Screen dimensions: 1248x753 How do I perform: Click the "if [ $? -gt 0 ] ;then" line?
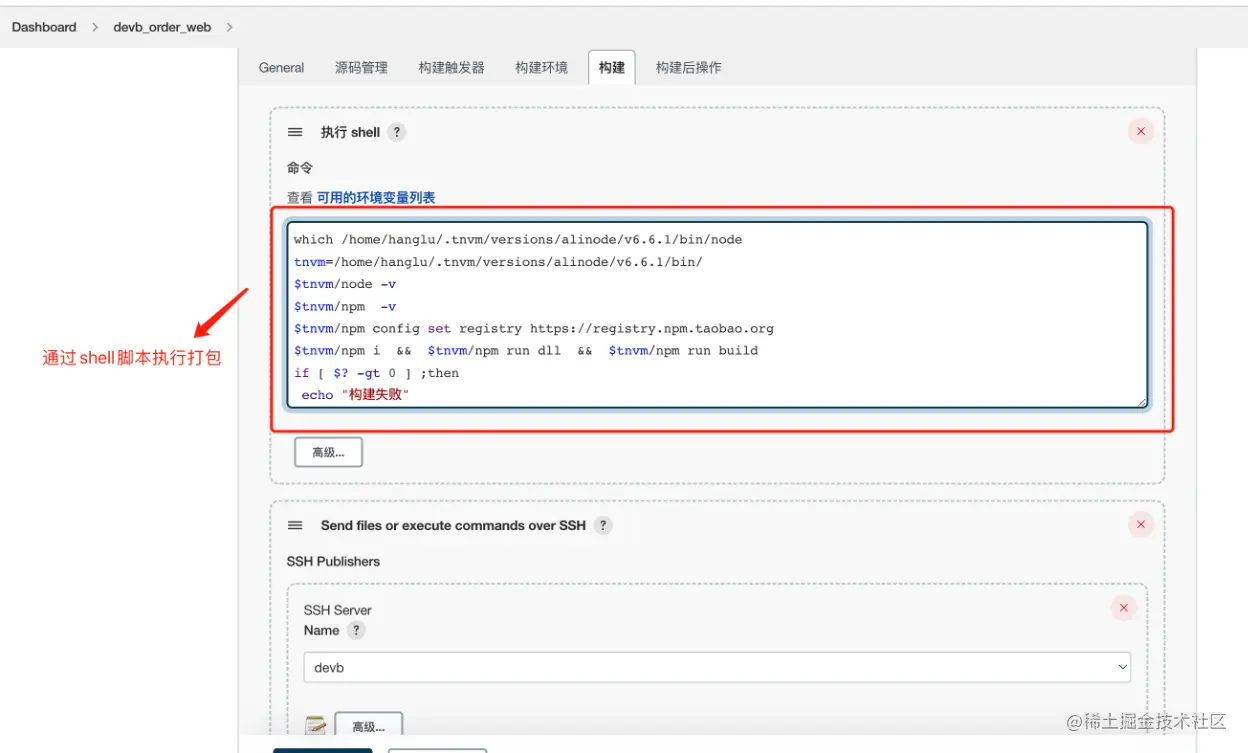[x=376, y=373]
